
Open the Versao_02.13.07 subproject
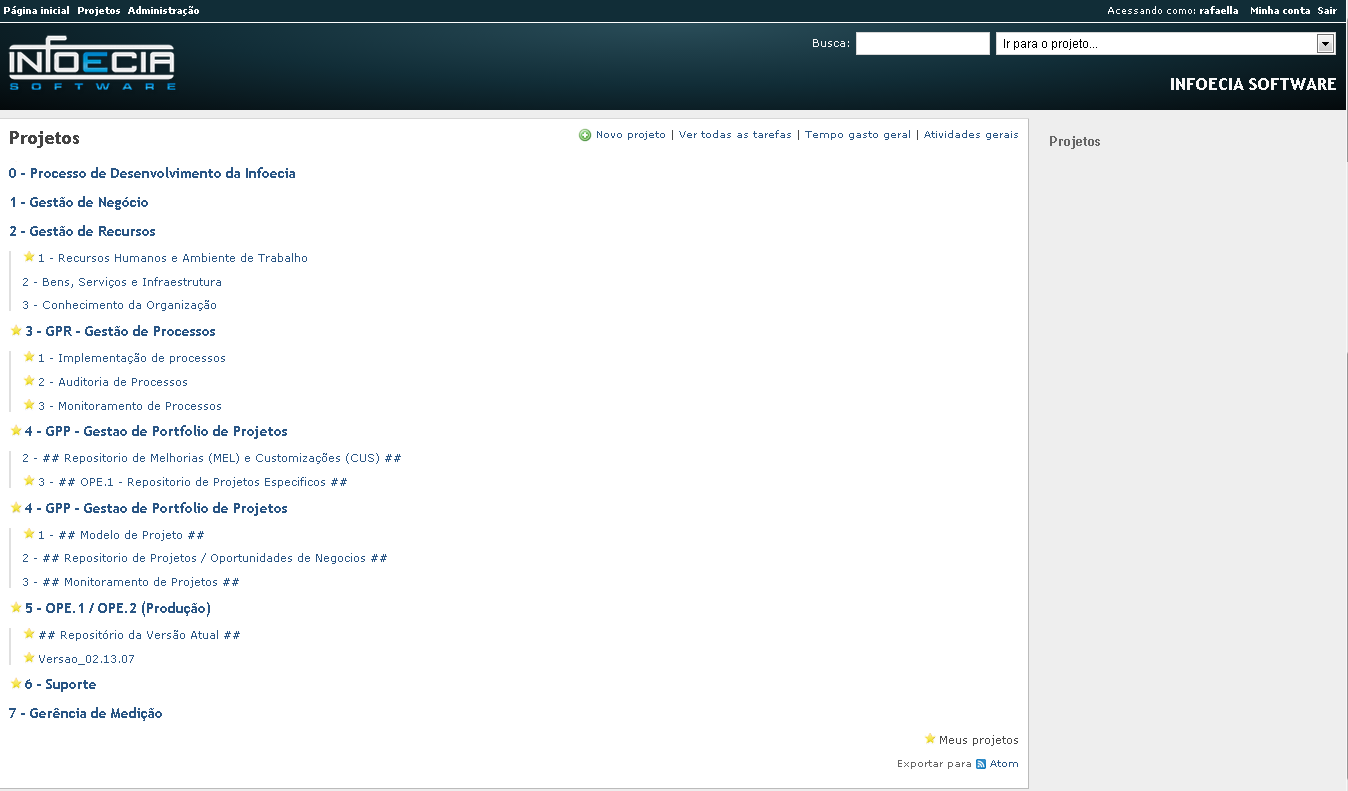[x=86, y=659]
